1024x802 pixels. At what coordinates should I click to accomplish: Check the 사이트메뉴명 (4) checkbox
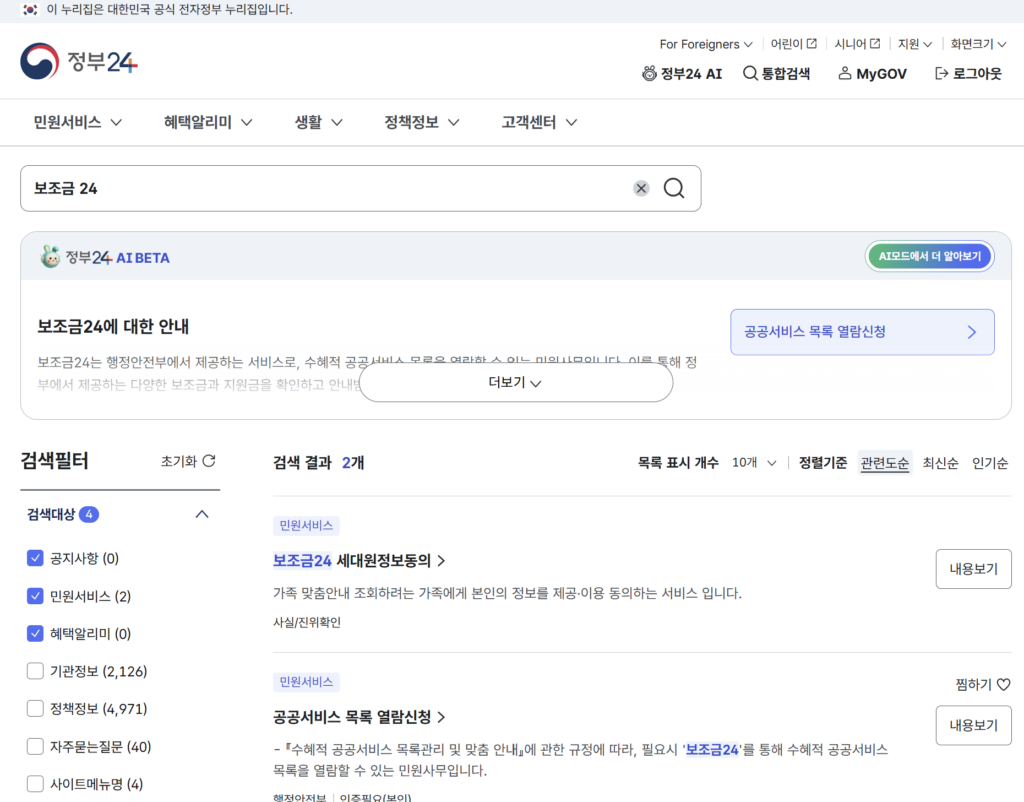click(x=35, y=783)
